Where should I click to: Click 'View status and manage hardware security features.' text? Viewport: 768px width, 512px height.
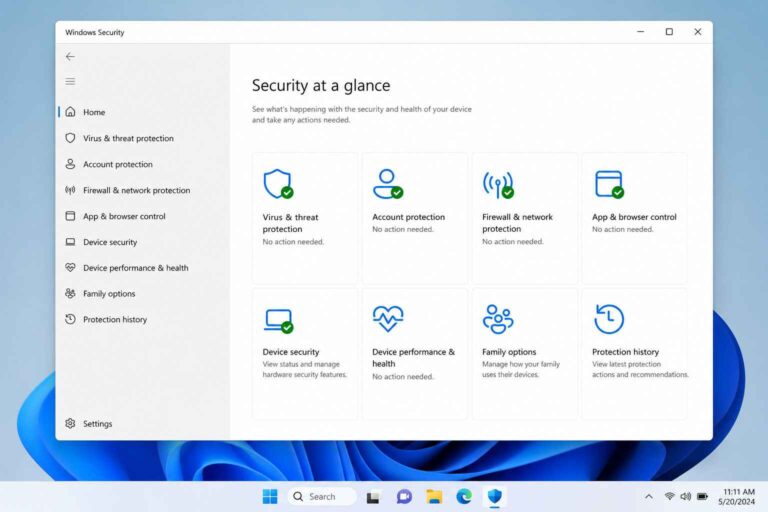pos(305,369)
